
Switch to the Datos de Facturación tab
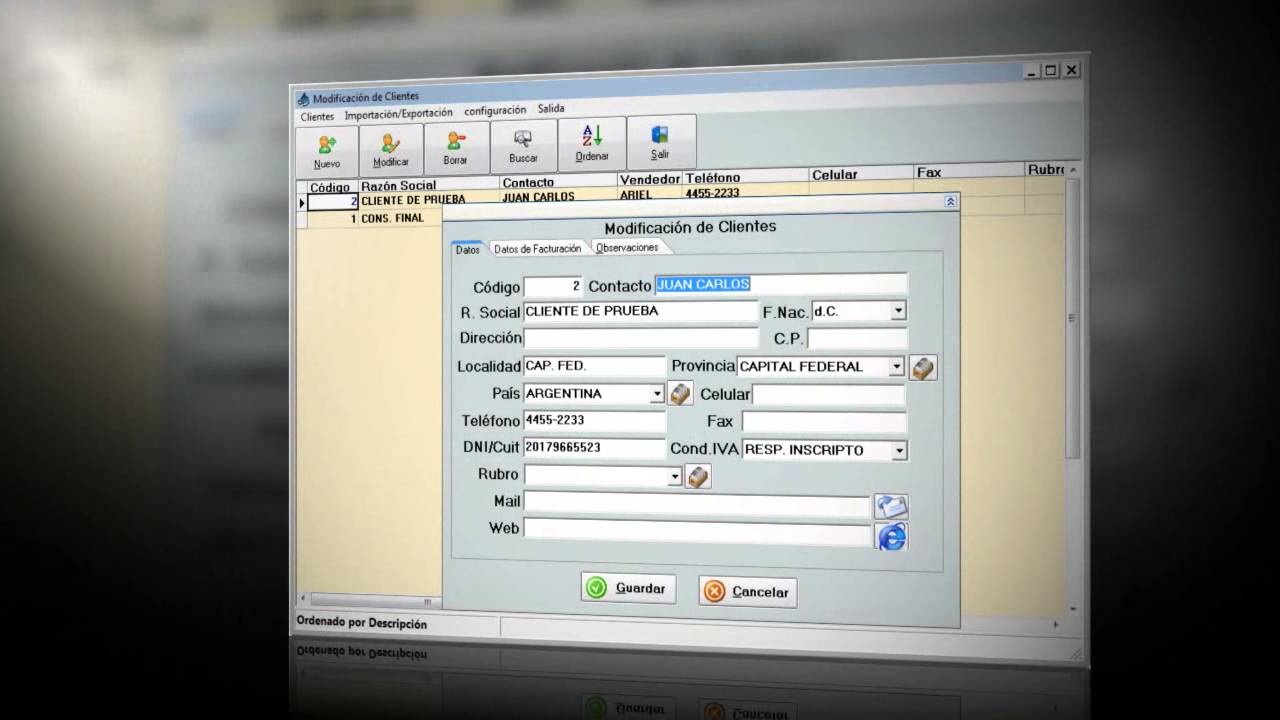538,248
